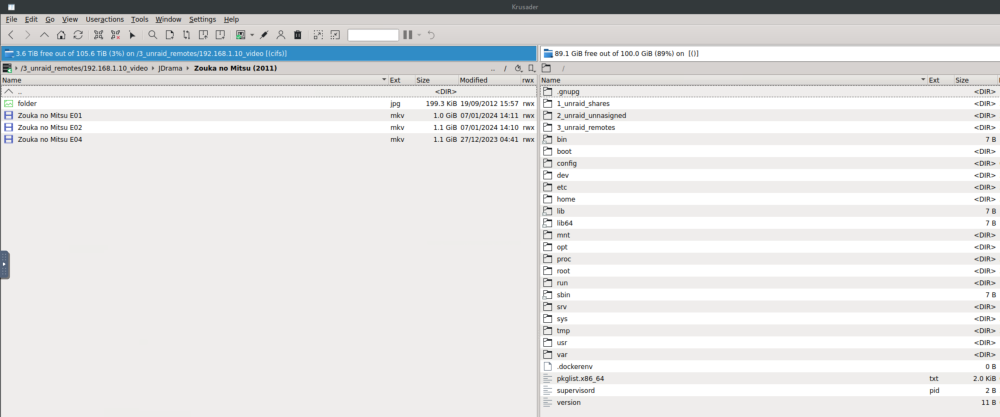Click the black arrow pointer toolbar icon
The image size is (1000, 417).
click(132, 35)
